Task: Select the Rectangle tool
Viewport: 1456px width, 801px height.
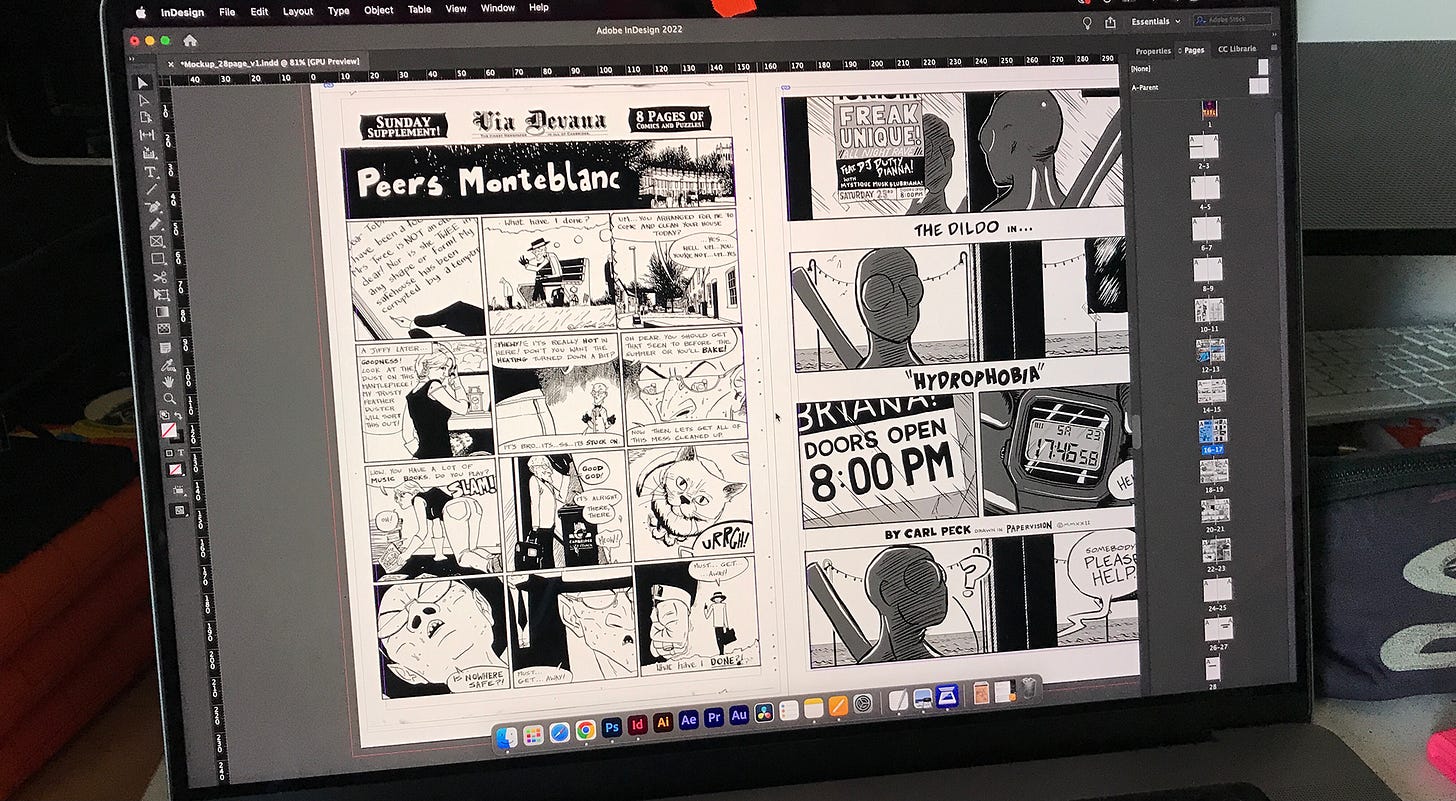Action: [x=159, y=257]
